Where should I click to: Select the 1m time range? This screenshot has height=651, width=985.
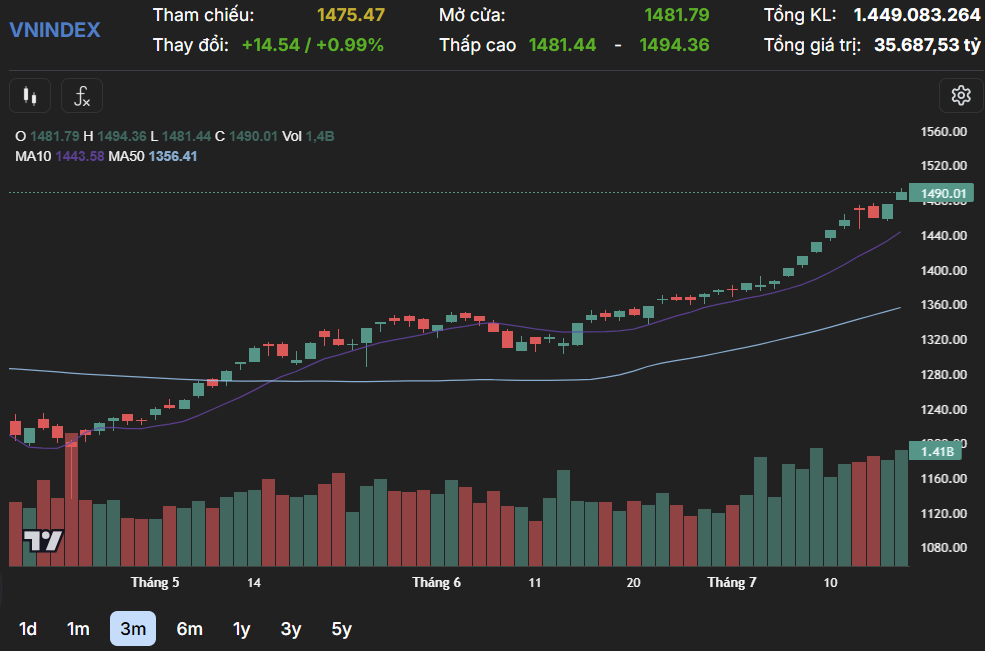coord(78,629)
